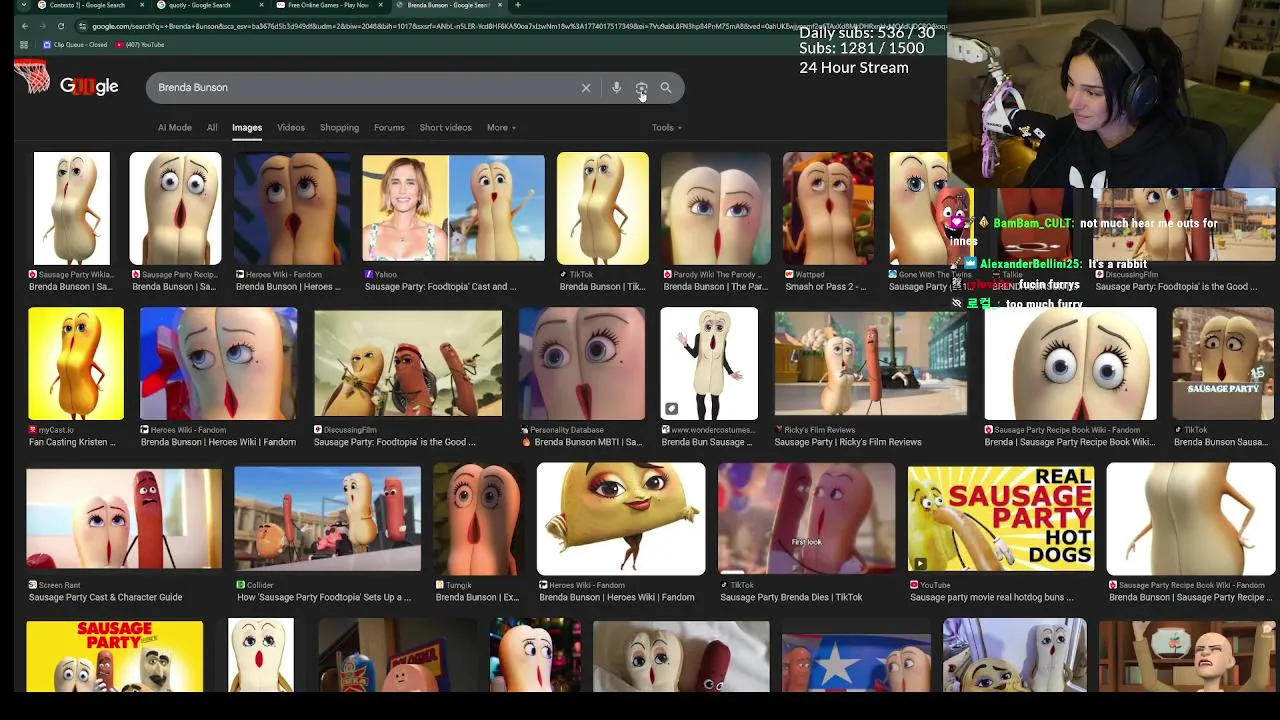
Task: Open 'Sausage Party Cast & Character Guide' link
Action: (105, 597)
